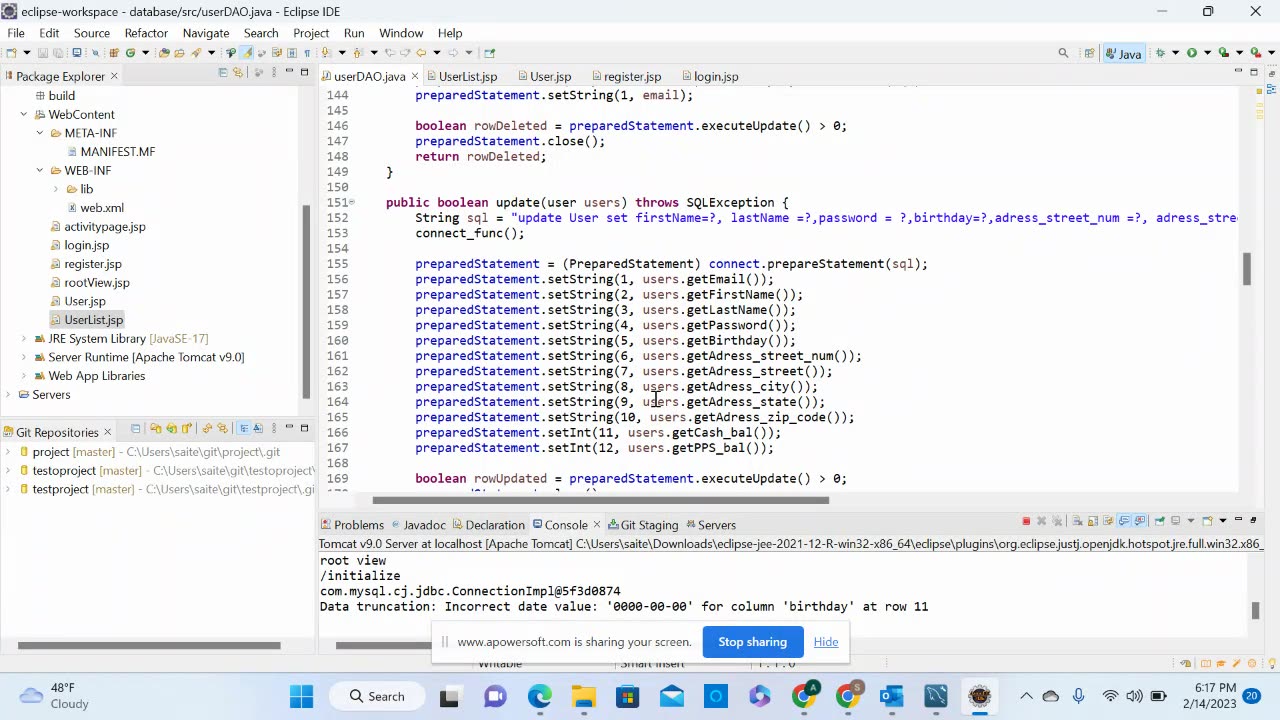Screen dimensions: 1280x720
Task: Click the red Terminate button in Console
Action: [1026, 521]
